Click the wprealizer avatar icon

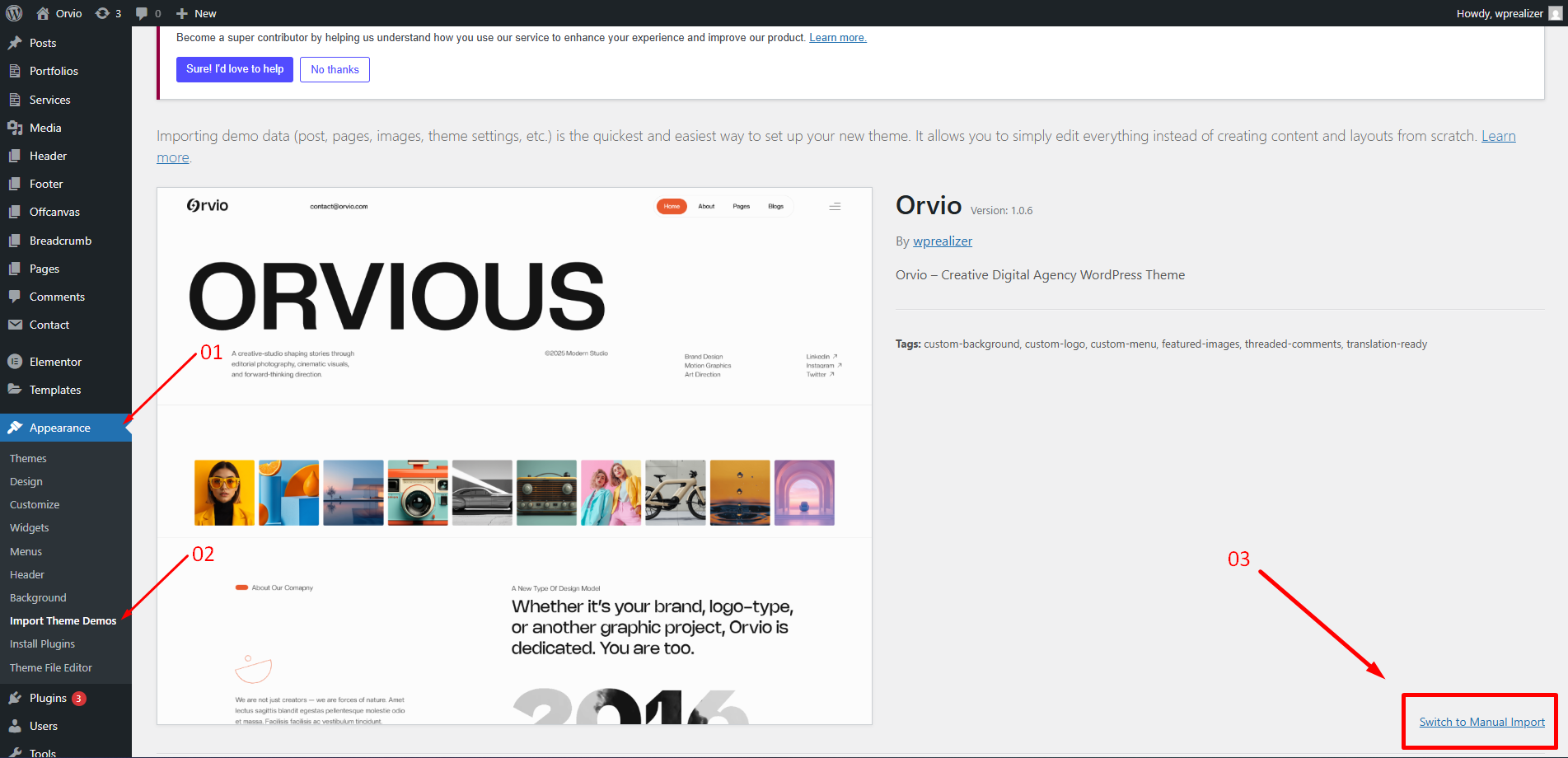(x=1555, y=13)
